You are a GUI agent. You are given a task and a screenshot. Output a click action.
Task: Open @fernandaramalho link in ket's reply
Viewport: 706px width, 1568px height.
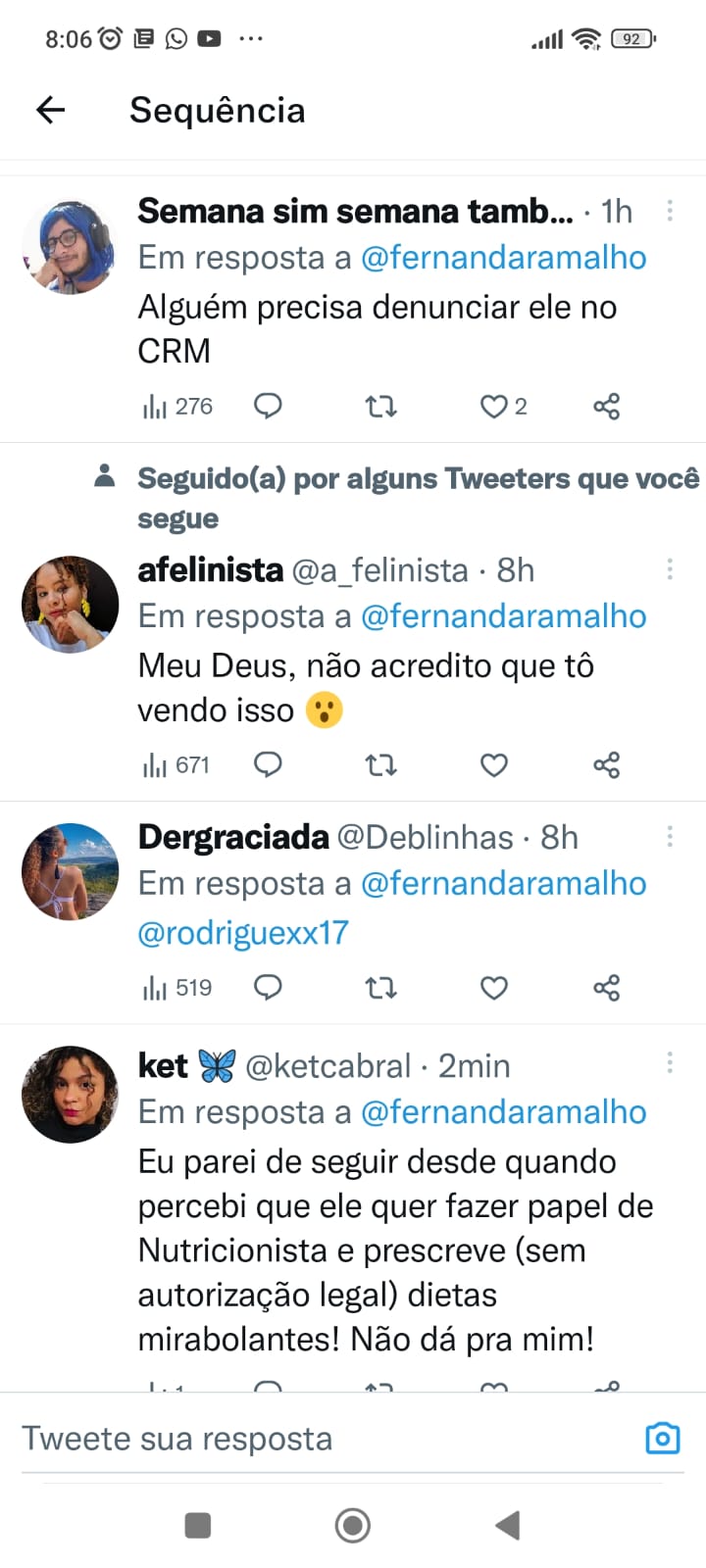pos(503,1112)
